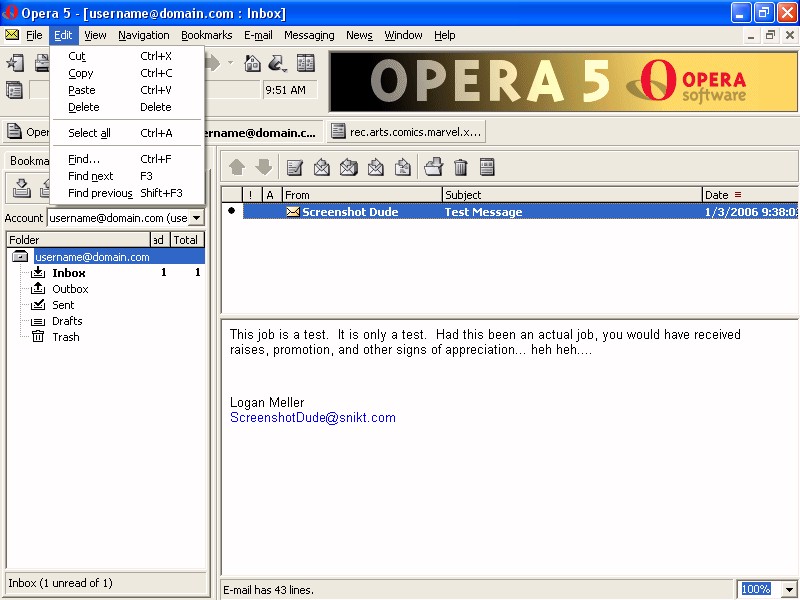Compose a new message with pencil icon
The height and width of the screenshot is (600, 800).
pyautogui.click(x=294, y=167)
